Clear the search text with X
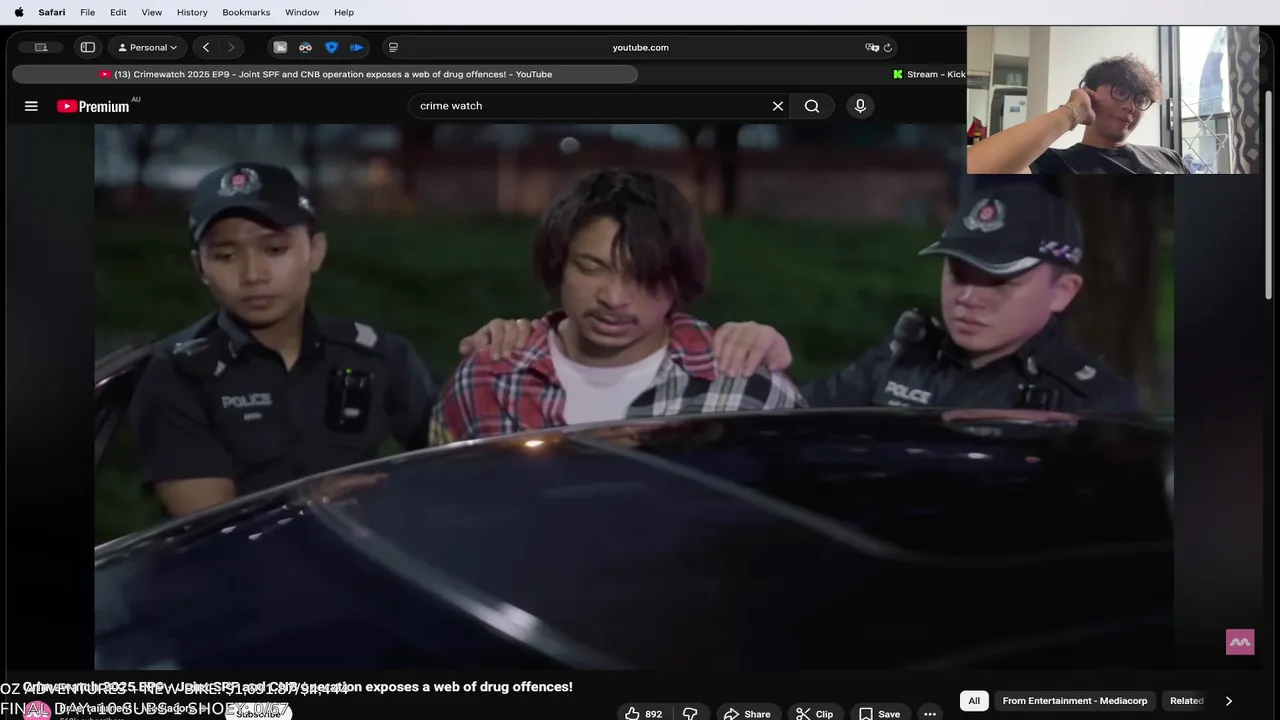1280x720 pixels. (x=777, y=106)
